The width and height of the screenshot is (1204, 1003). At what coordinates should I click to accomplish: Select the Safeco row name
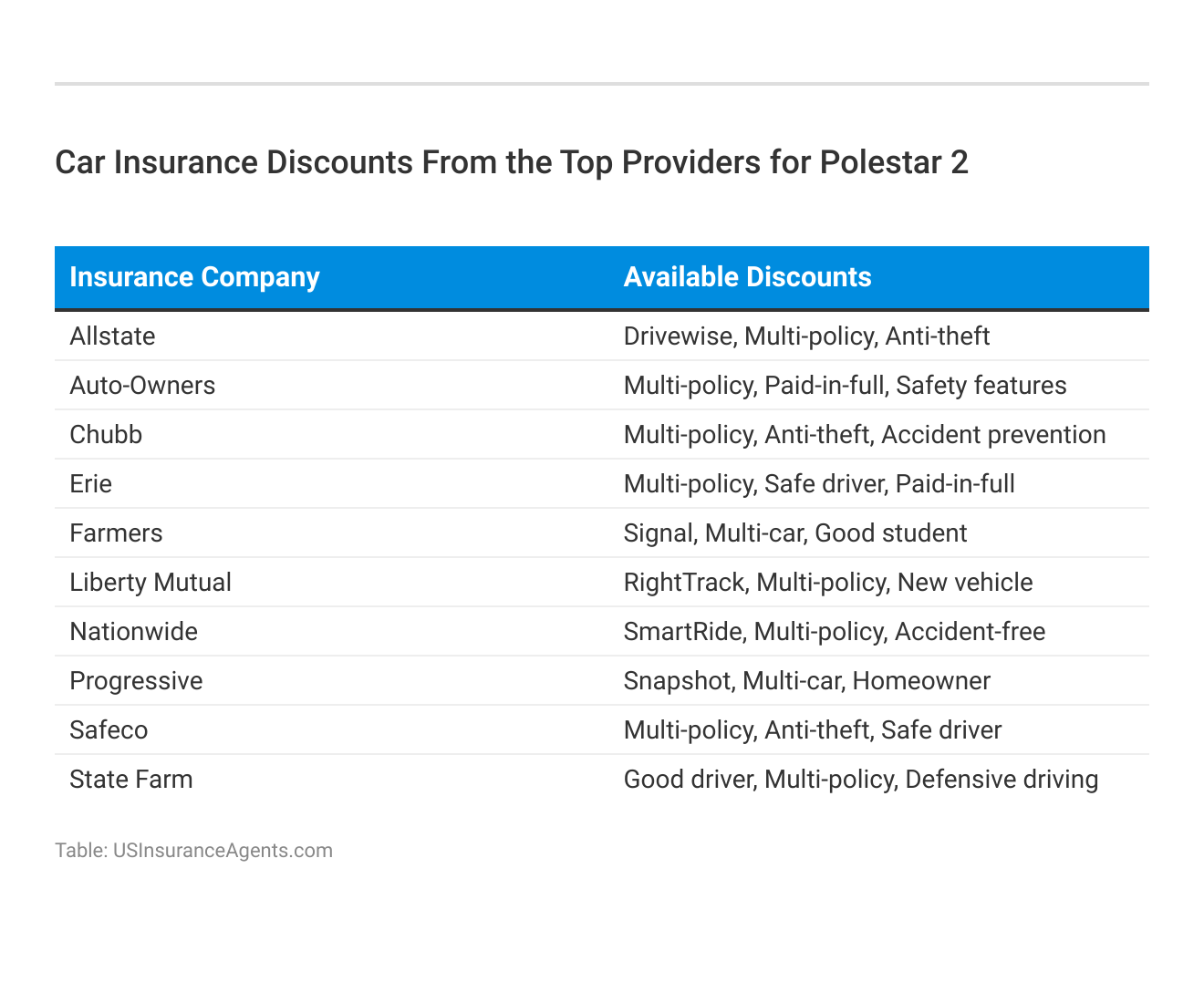109,730
